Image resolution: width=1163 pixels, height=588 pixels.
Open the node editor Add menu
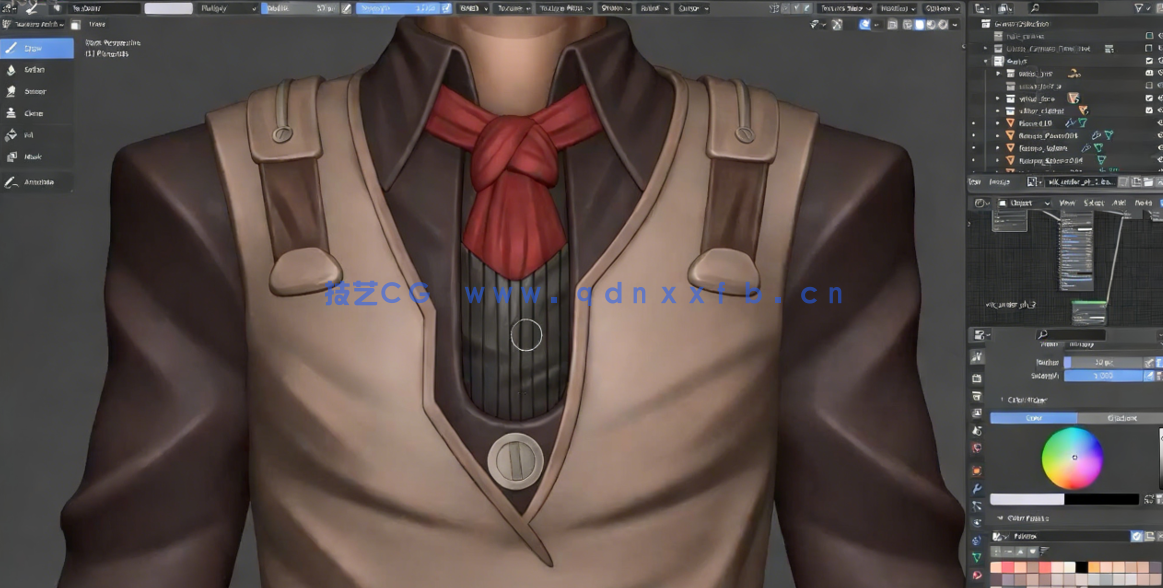[x=1119, y=203]
